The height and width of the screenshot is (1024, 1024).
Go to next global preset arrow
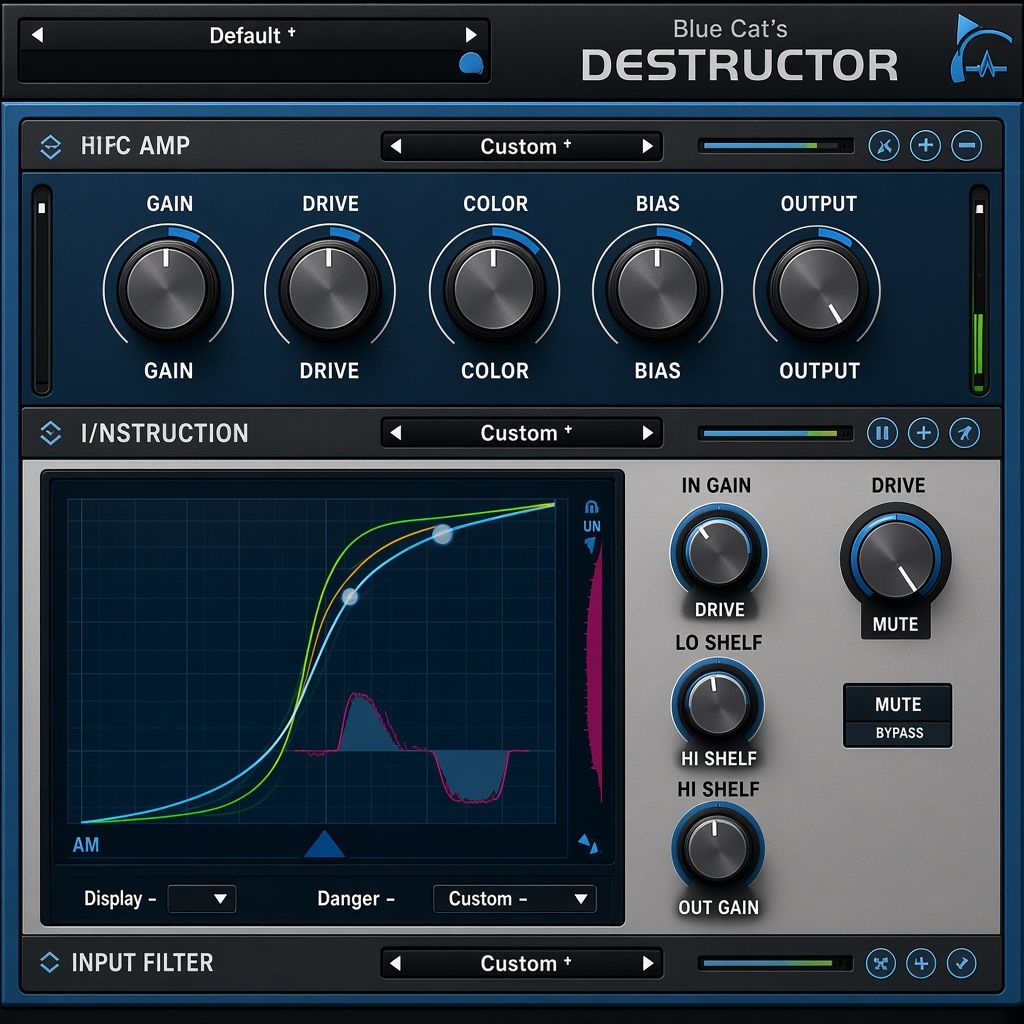point(470,35)
